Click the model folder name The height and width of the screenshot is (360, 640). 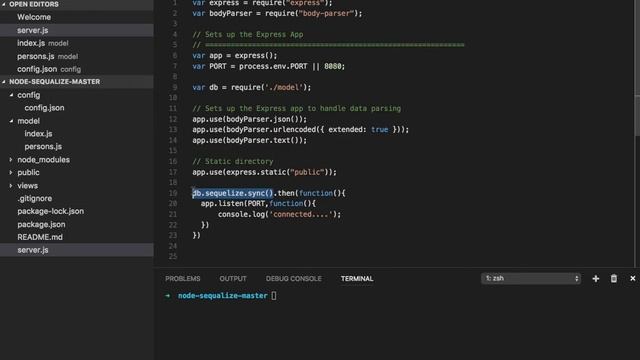(x=28, y=121)
